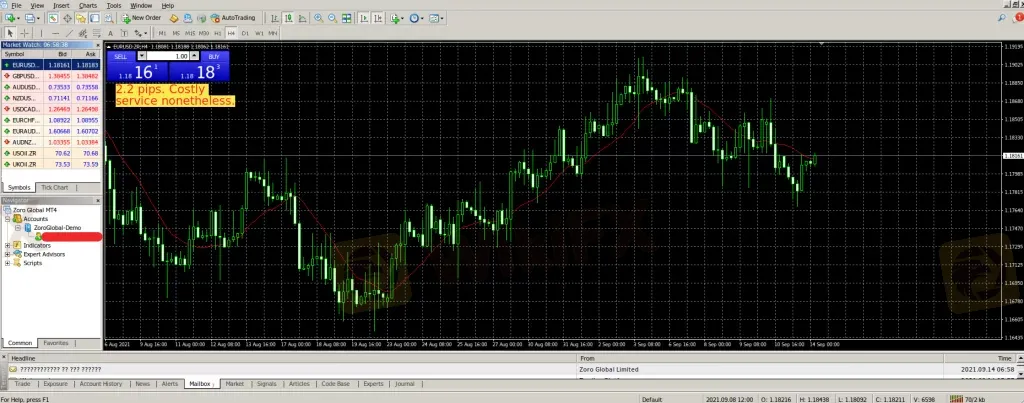
Task: Open the Journal terminal tab
Action: 405,384
